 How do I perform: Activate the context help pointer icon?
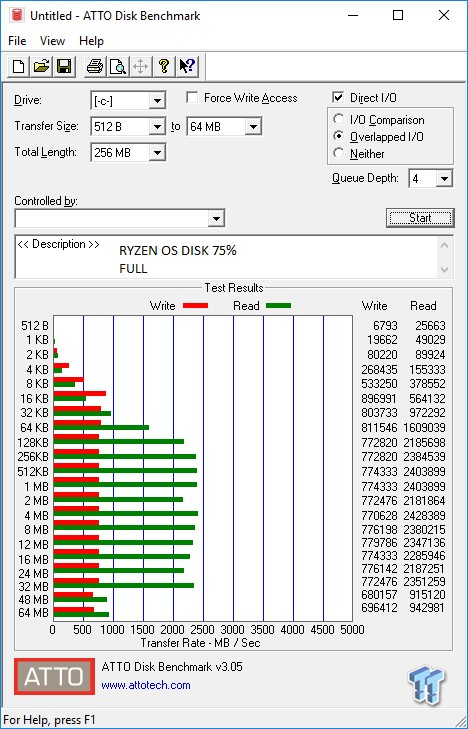pyautogui.click(x=187, y=66)
